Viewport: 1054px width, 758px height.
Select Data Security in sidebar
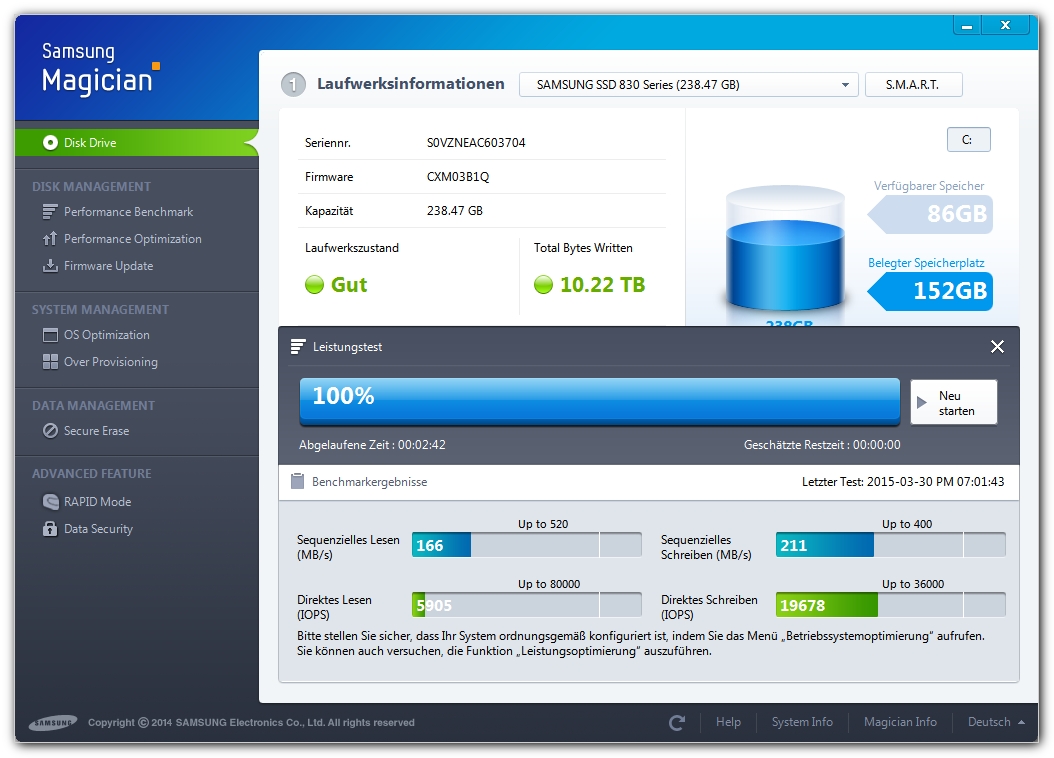[98, 529]
